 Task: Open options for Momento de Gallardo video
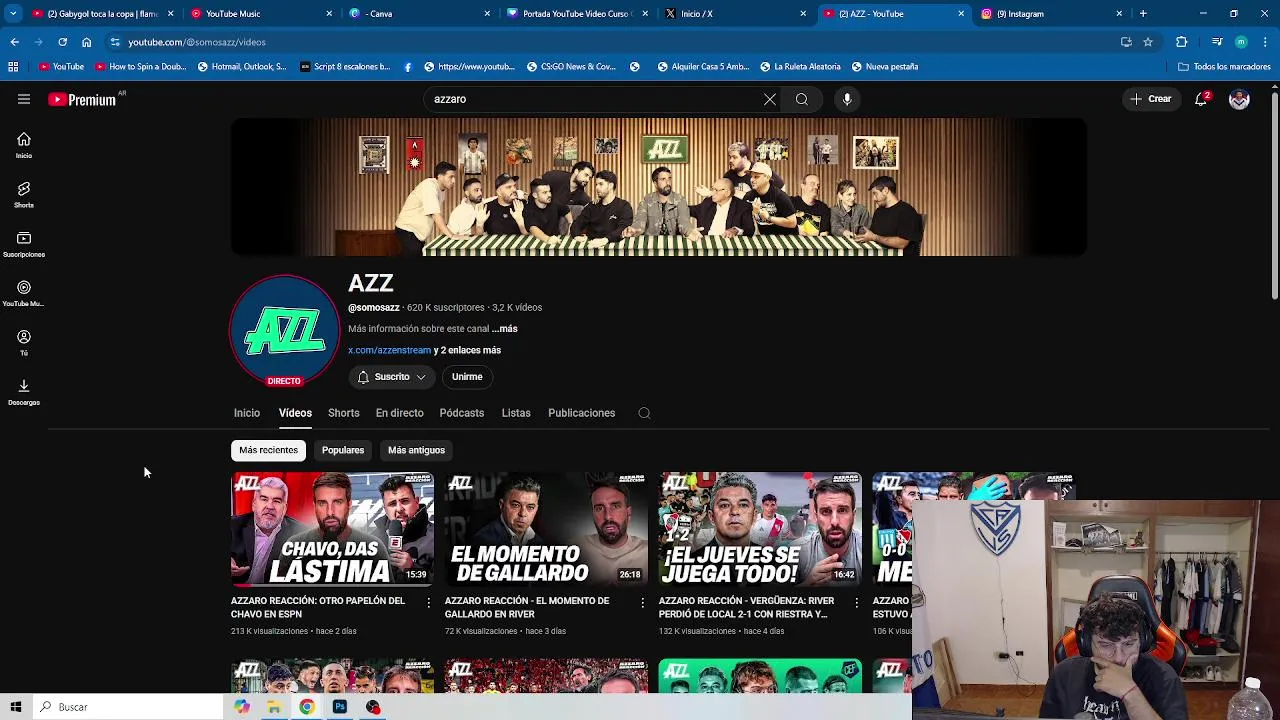(643, 602)
